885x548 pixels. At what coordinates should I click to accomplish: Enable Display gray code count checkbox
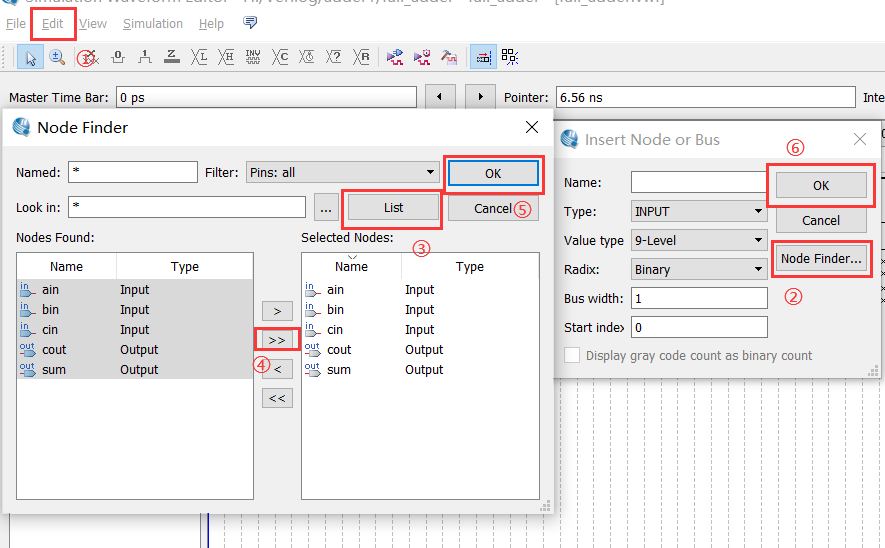[572, 356]
